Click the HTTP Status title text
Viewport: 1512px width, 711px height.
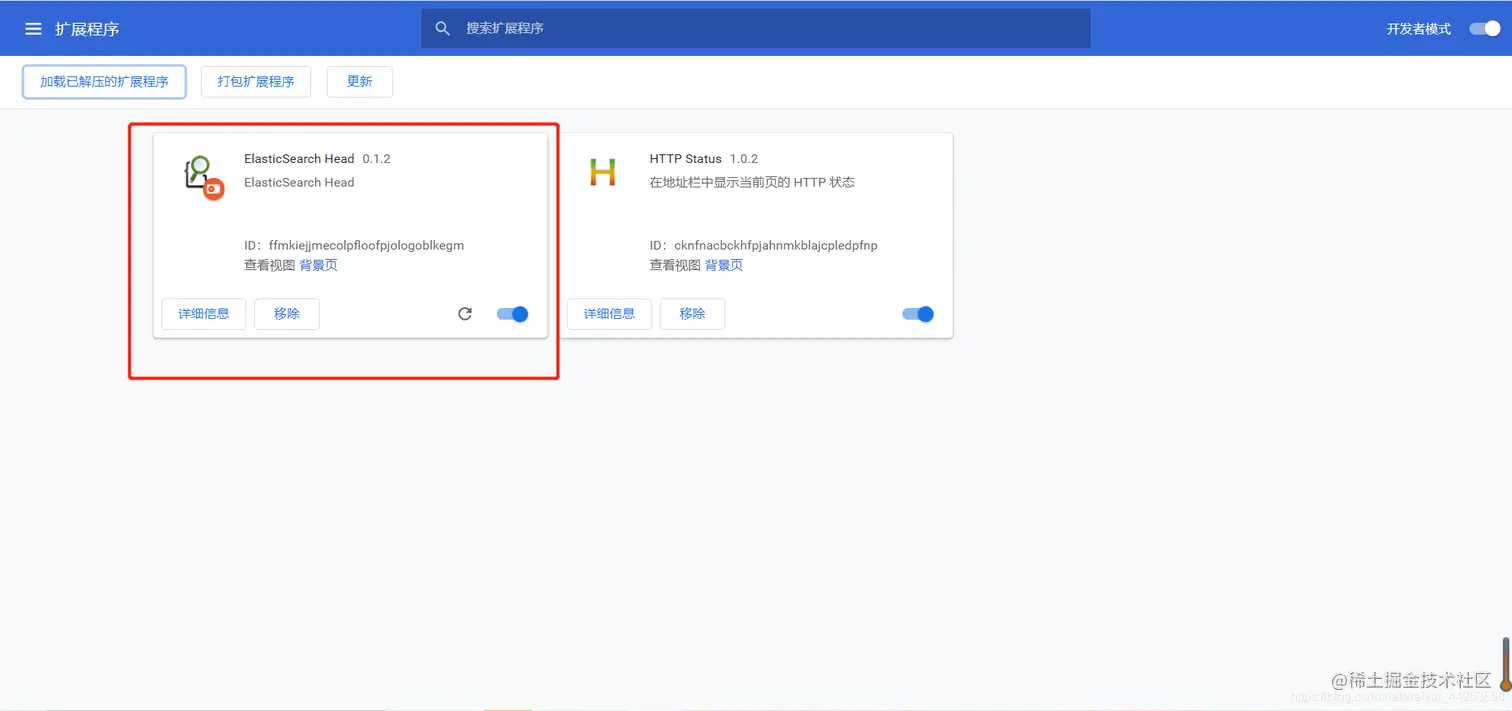[x=685, y=159]
